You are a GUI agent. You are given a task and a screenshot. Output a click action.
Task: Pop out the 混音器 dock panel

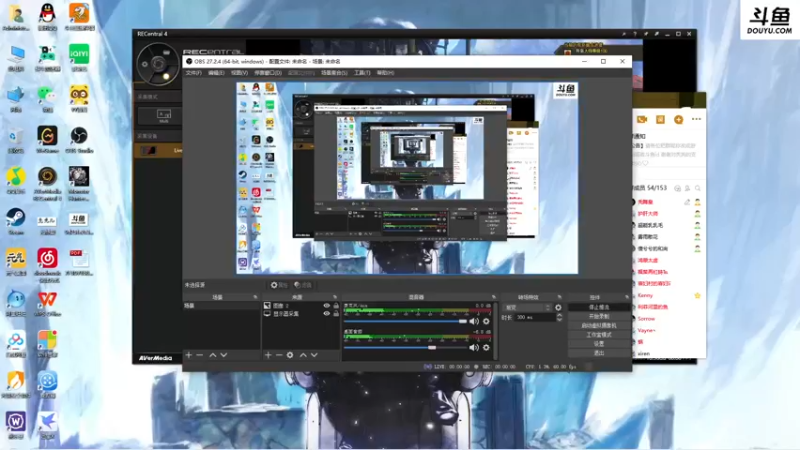pyautogui.click(x=493, y=297)
